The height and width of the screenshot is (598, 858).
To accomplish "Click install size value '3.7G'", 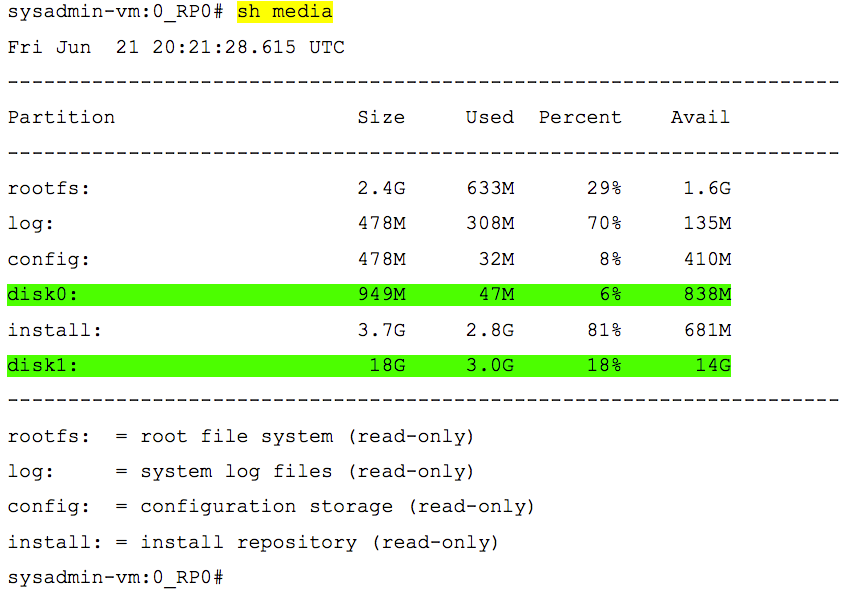I will pyautogui.click(x=381, y=330).
